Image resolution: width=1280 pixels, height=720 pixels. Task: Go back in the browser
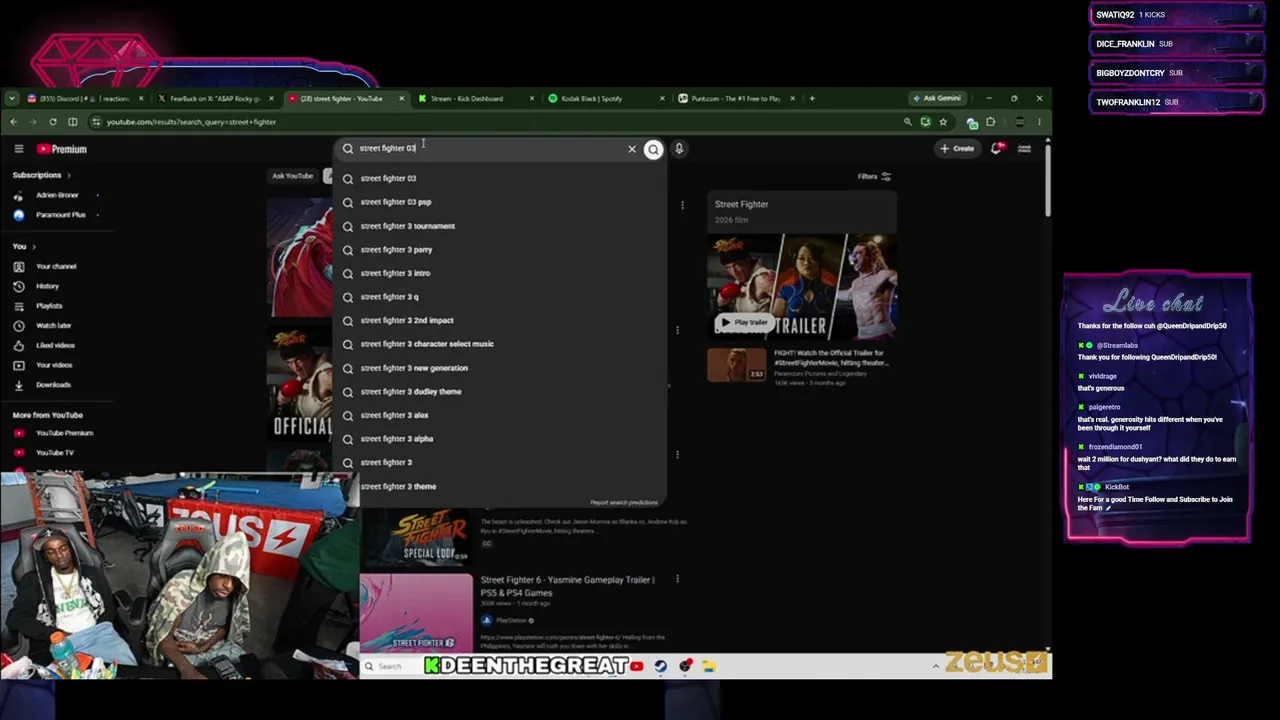click(14, 122)
